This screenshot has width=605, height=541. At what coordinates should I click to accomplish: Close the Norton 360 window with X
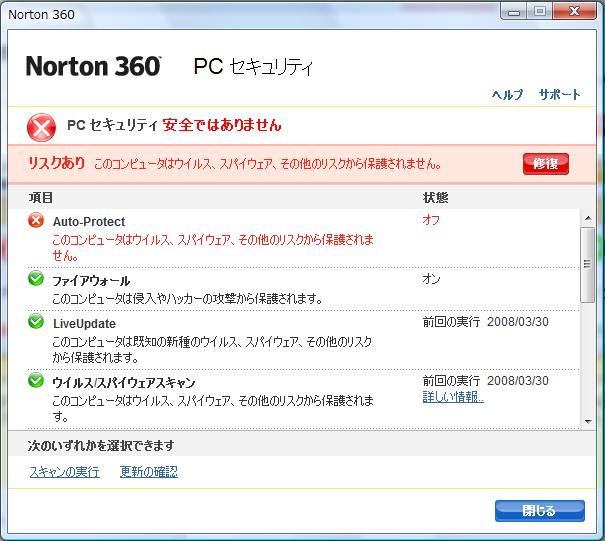coord(574,11)
